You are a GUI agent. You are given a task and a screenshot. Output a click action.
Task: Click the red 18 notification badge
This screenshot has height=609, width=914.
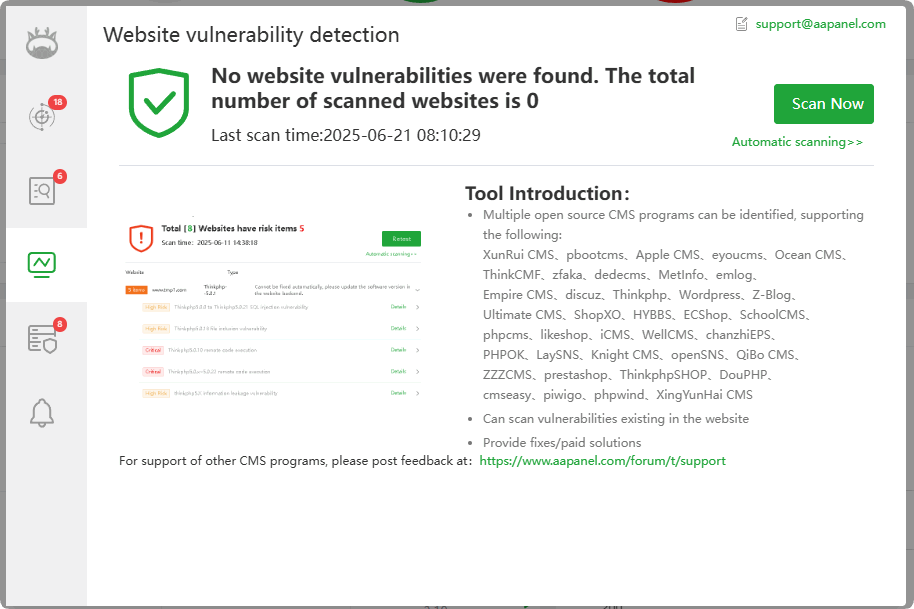(58, 102)
